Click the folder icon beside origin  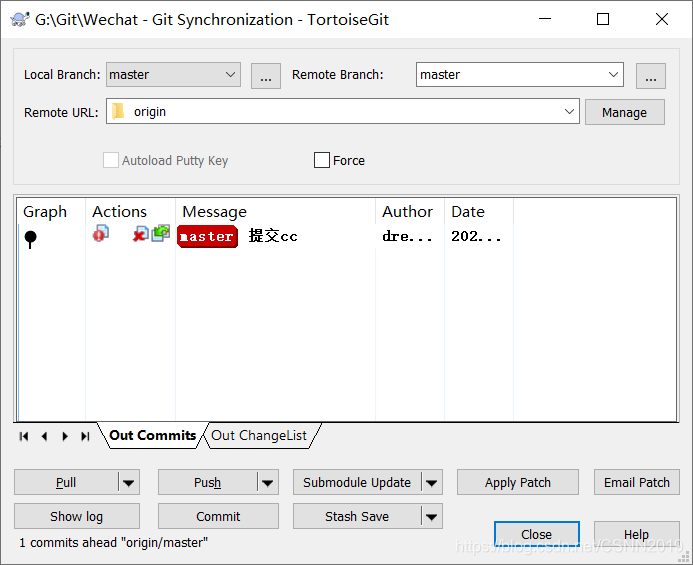click(x=118, y=111)
